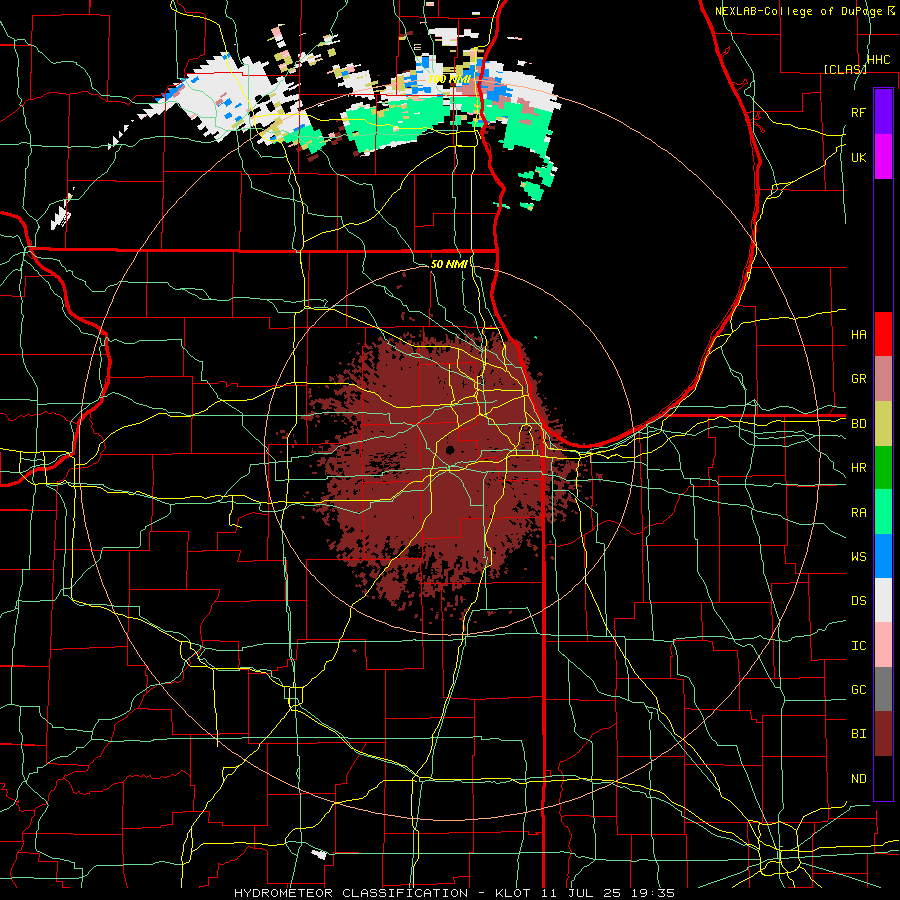Screen dimensions: 900x900
Task: Pick the olive yellow BD legend swatch
Action: (x=883, y=424)
